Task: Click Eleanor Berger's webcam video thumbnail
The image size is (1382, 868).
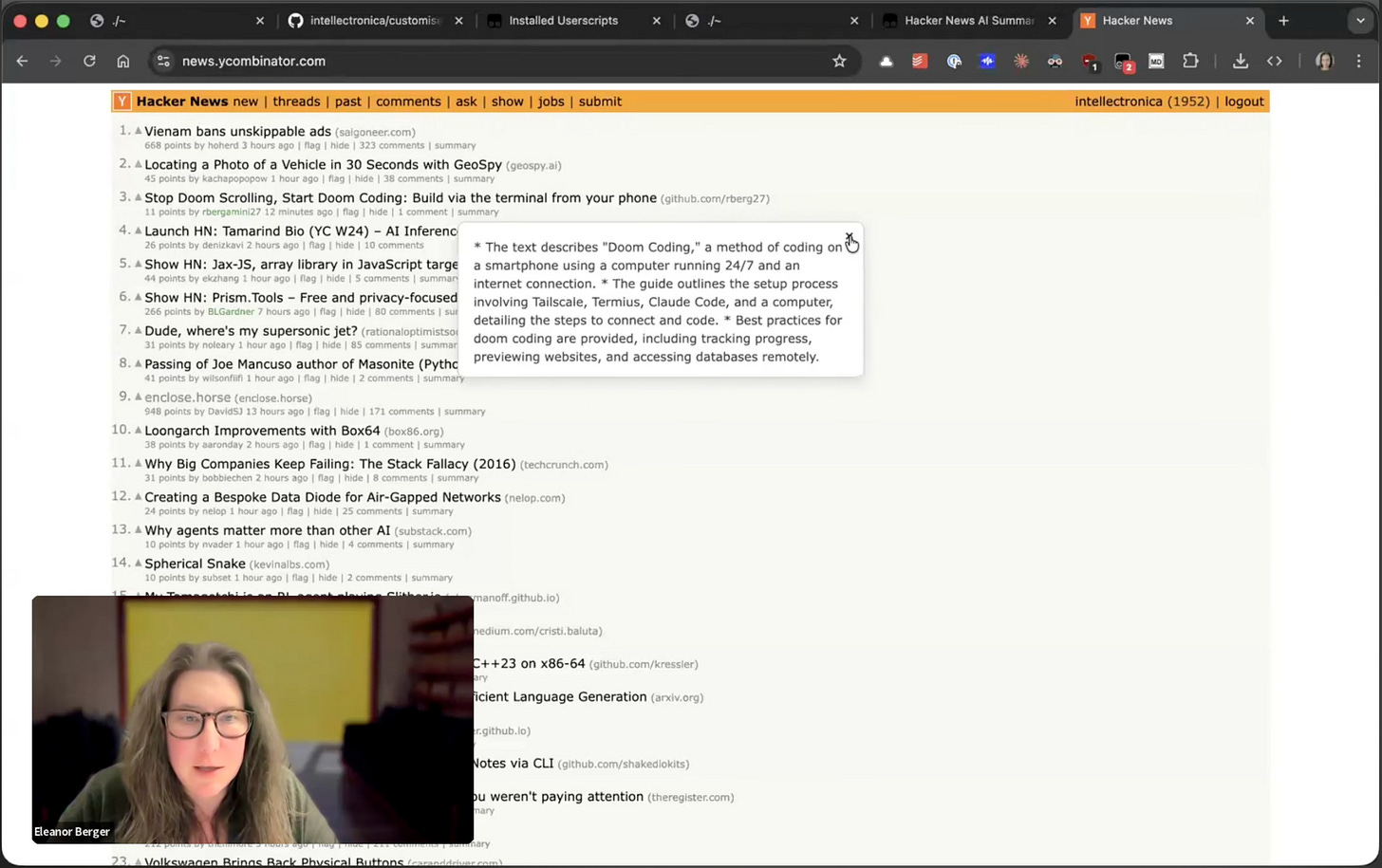Action: [252, 719]
